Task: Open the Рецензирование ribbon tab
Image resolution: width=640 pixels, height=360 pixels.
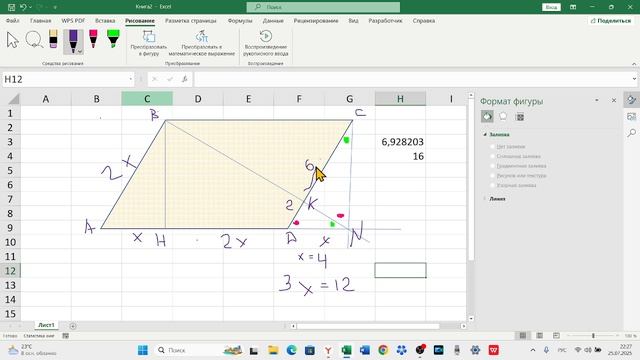Action: point(316,20)
